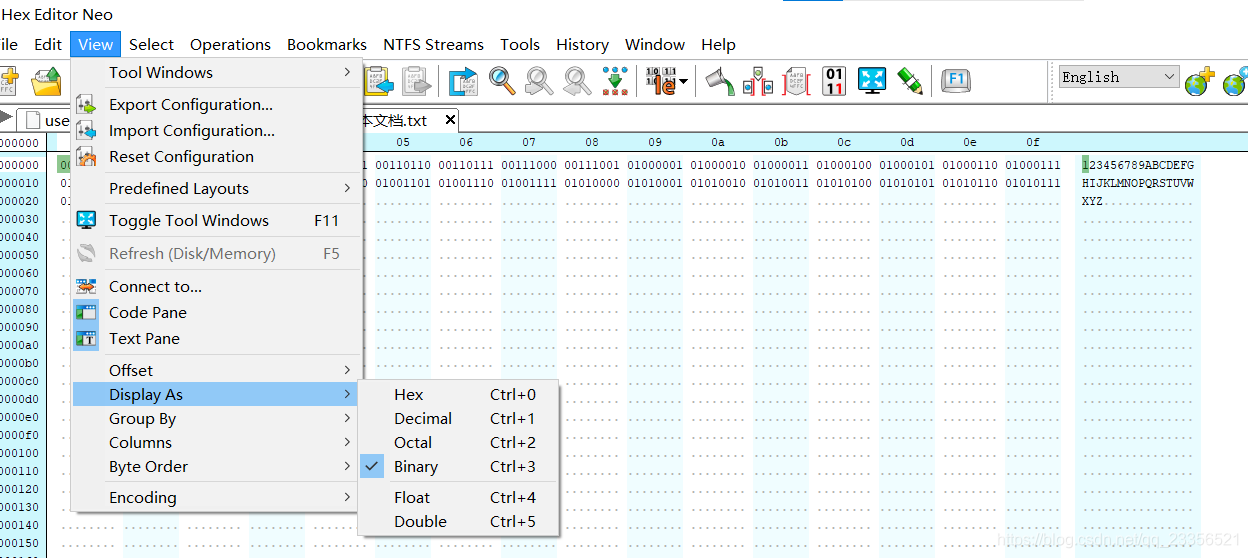Click the first grayed-out magnifier icon
The image size is (1248, 558).
[x=539, y=80]
